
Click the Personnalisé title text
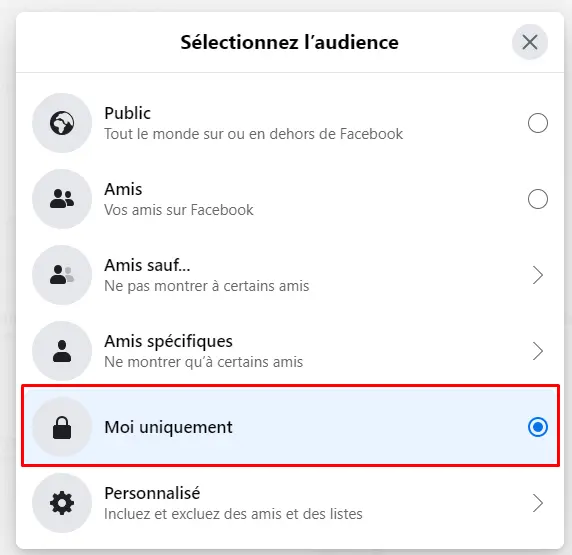pyautogui.click(x=152, y=493)
